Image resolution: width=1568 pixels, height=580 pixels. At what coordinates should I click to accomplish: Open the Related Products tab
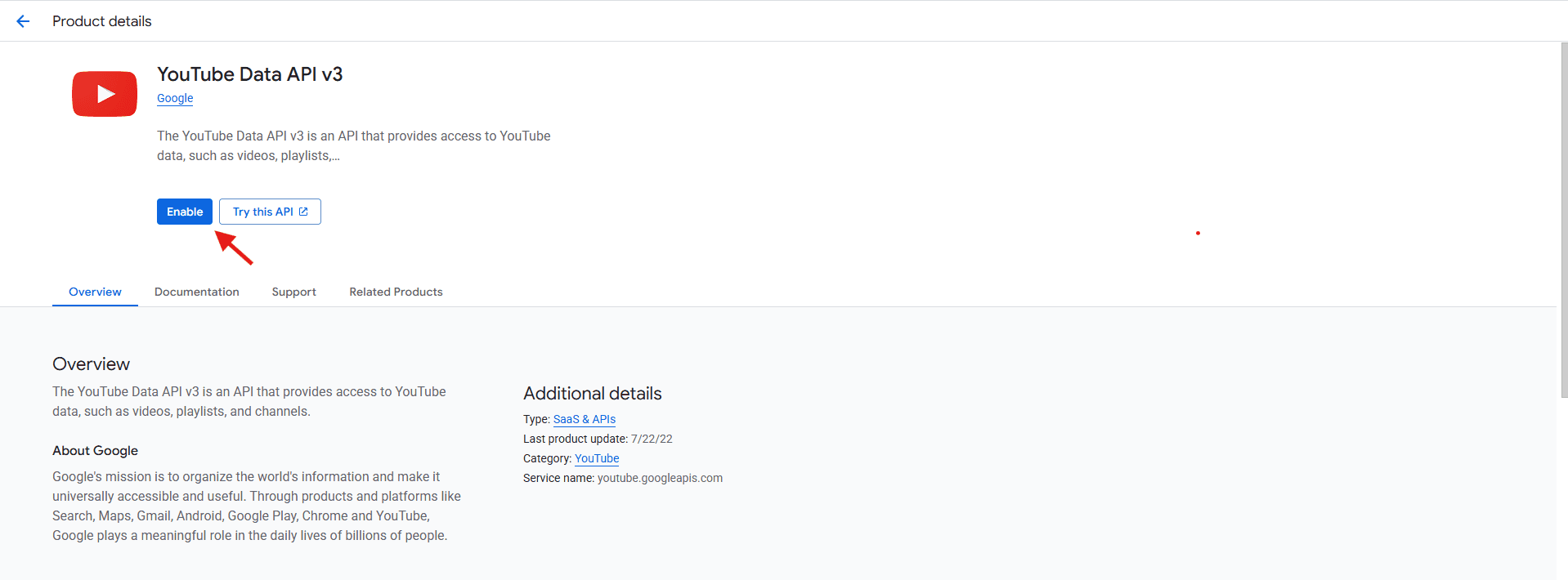(x=396, y=292)
